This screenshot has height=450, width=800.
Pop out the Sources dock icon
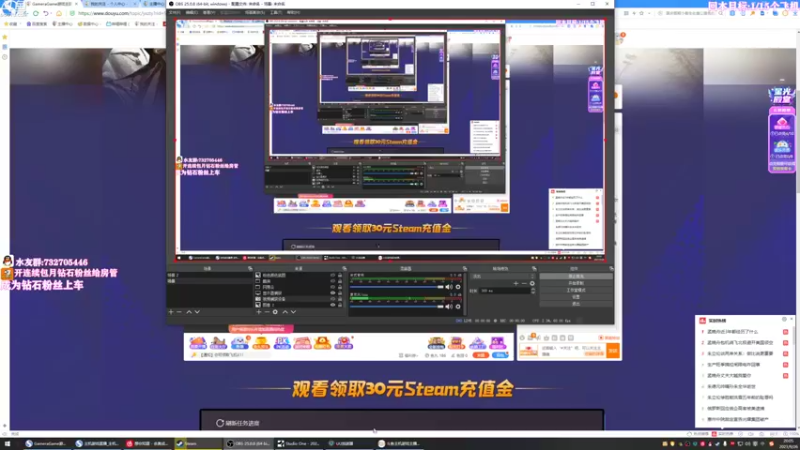point(344,268)
